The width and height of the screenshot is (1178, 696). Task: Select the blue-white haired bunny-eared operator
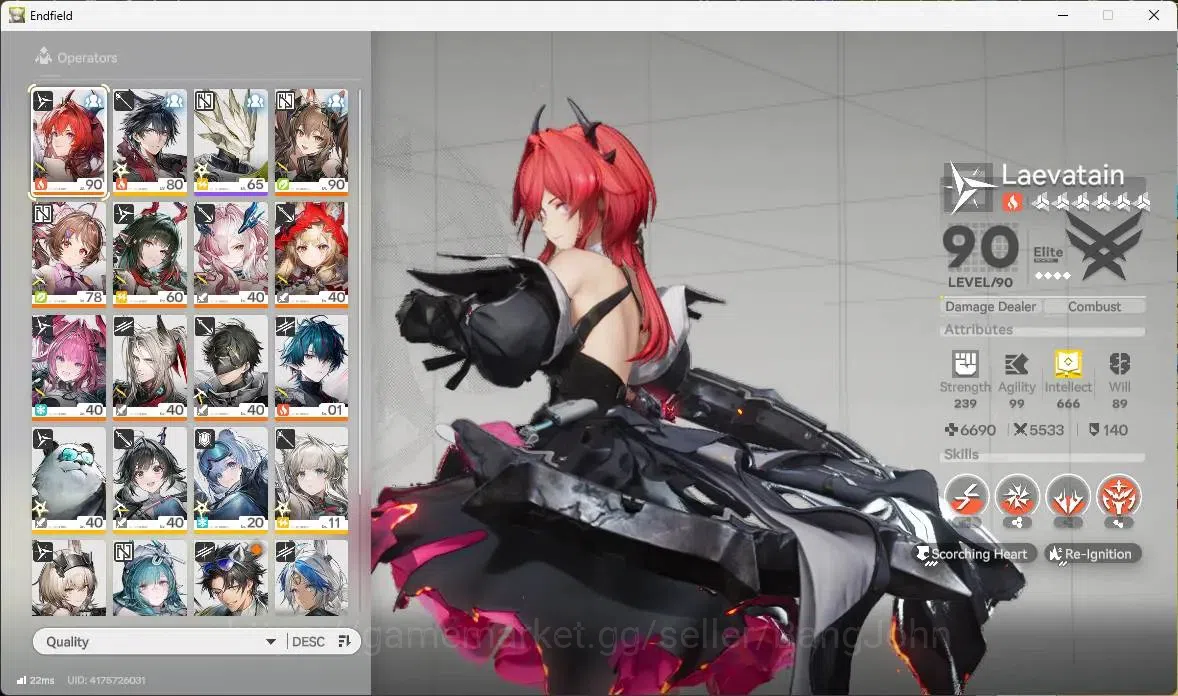311,578
